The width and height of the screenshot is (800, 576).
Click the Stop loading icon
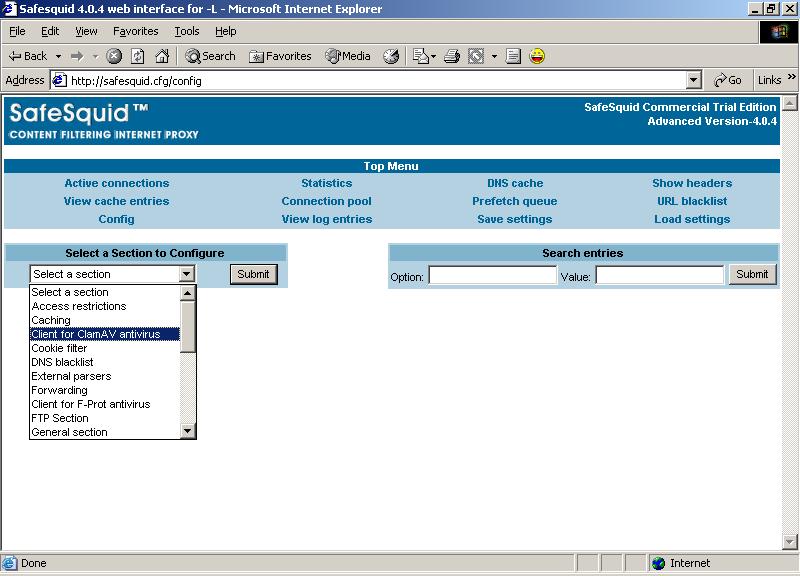[114, 56]
